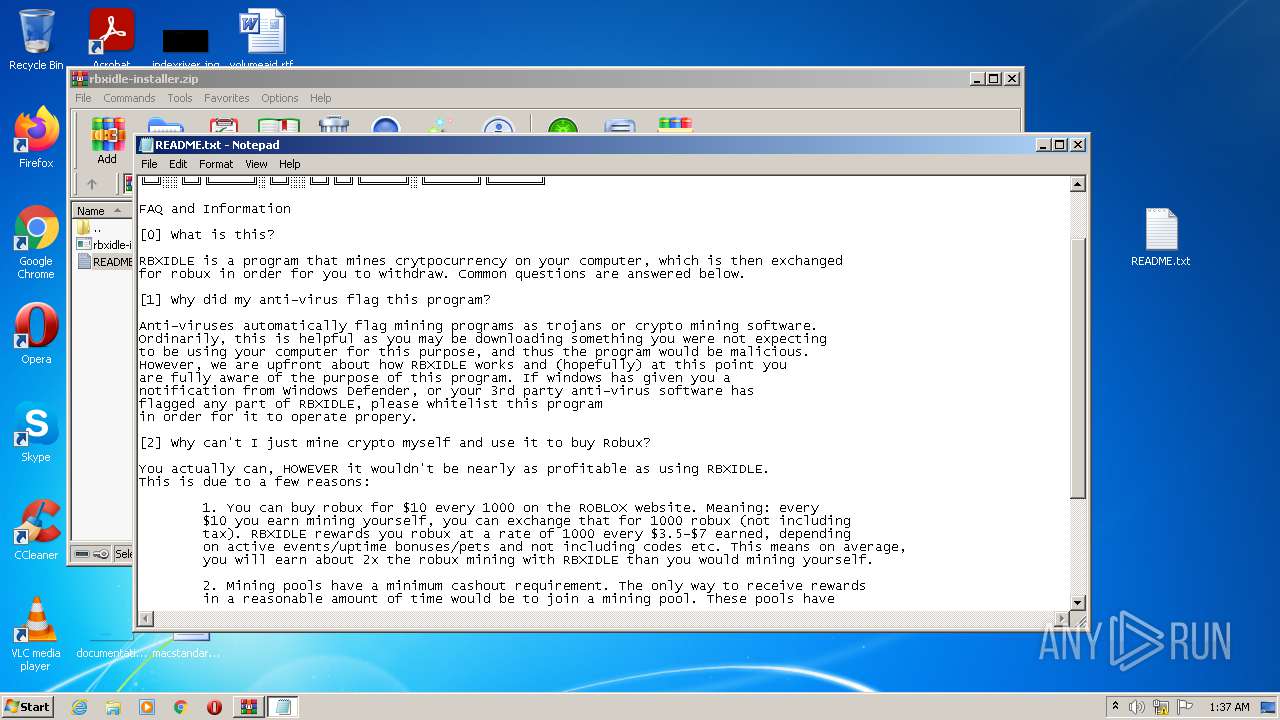Open the Recycle Bin desktop icon
The width and height of the screenshot is (1280, 720).
[36, 40]
